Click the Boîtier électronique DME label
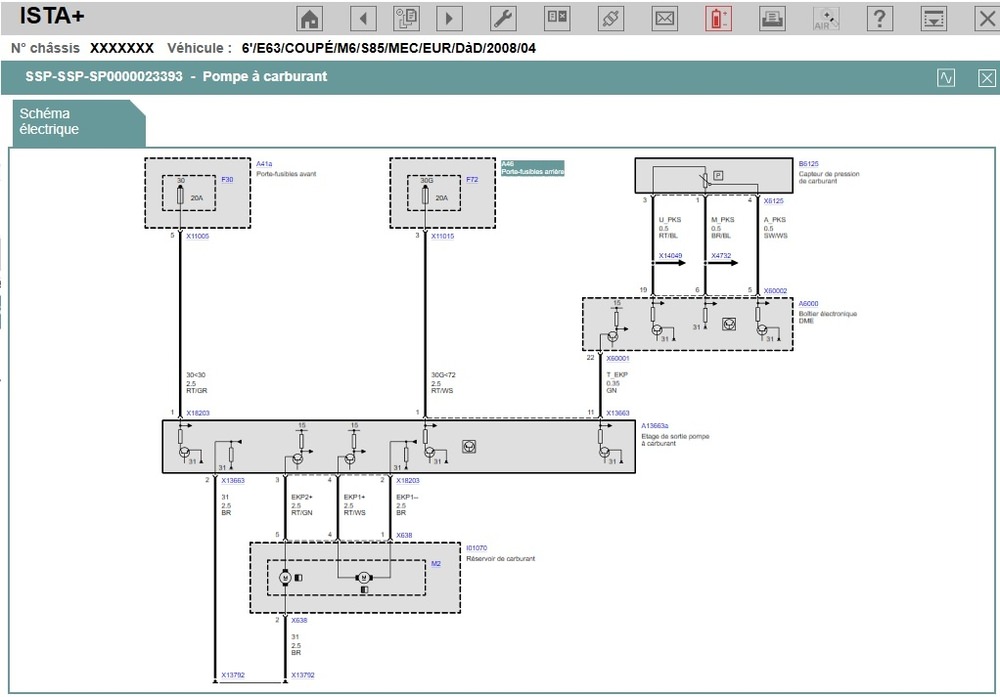The height and width of the screenshot is (697, 1000). 828,317
